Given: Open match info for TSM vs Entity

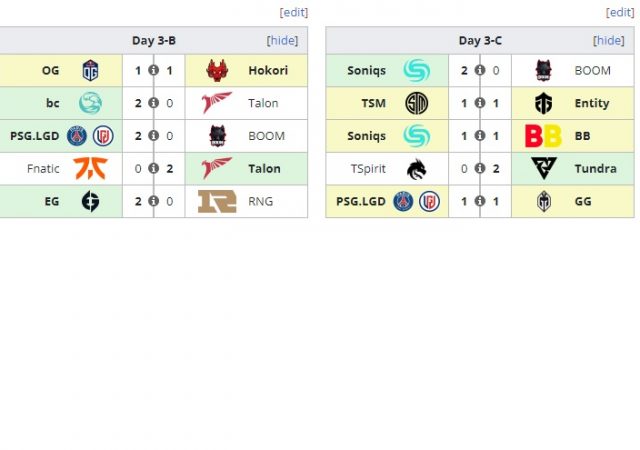Looking at the screenshot, I should pos(480,103).
